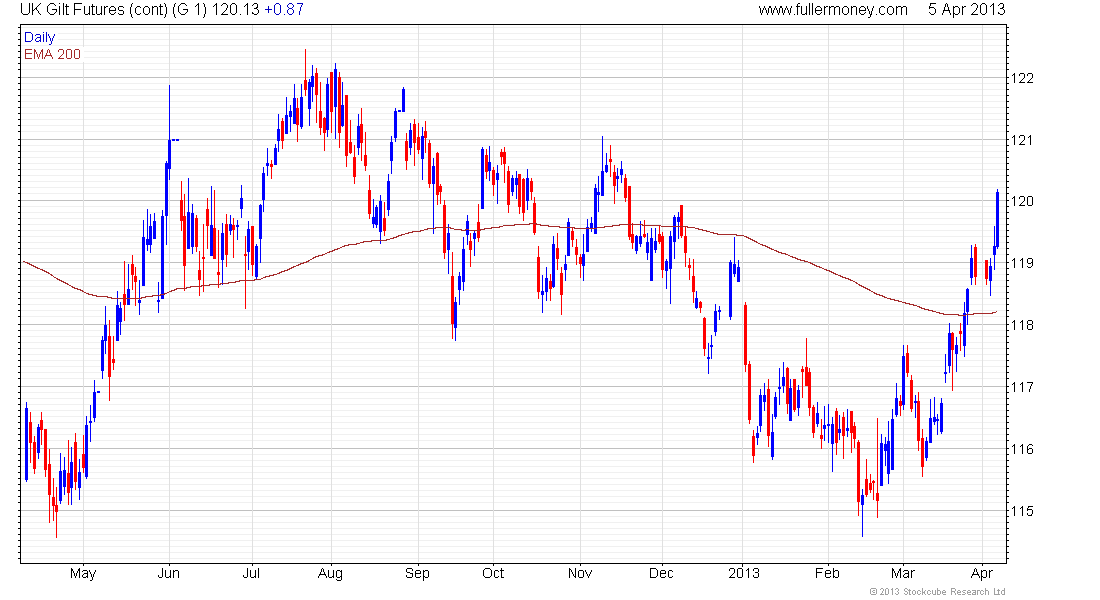Click the Nov label on time axis

pyautogui.click(x=580, y=573)
